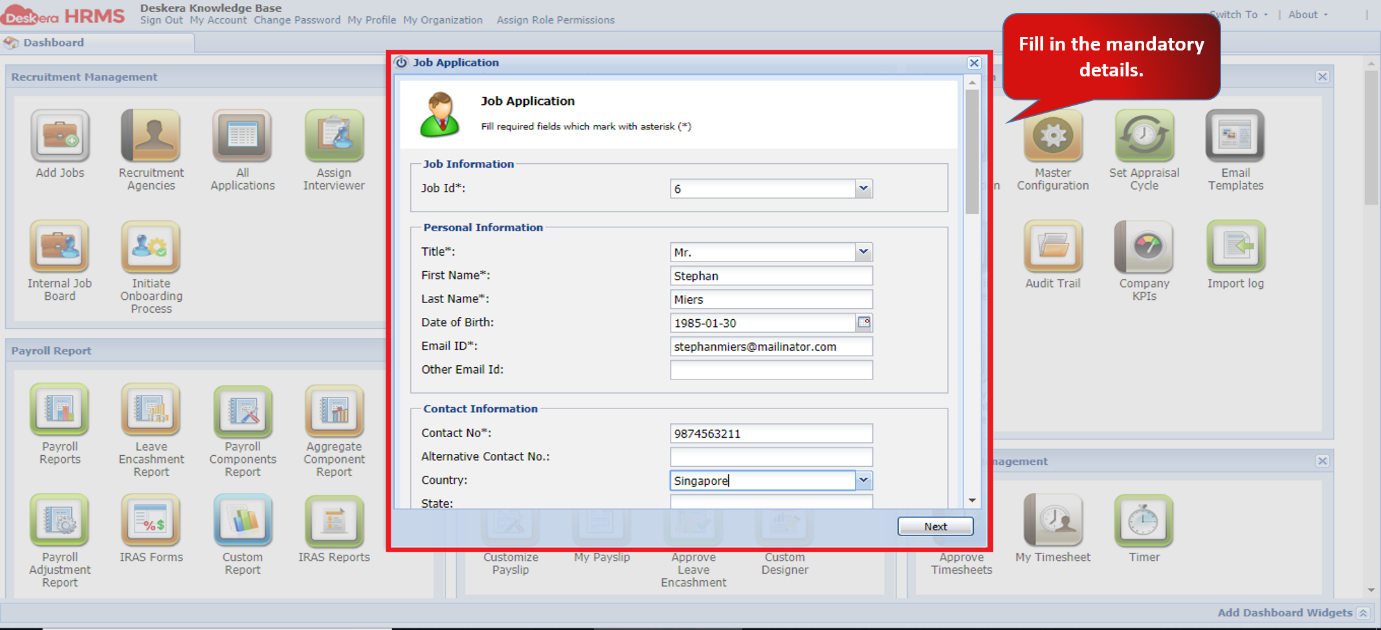Image resolution: width=1381 pixels, height=630 pixels.
Task: Click the Next button
Action: (x=935, y=526)
